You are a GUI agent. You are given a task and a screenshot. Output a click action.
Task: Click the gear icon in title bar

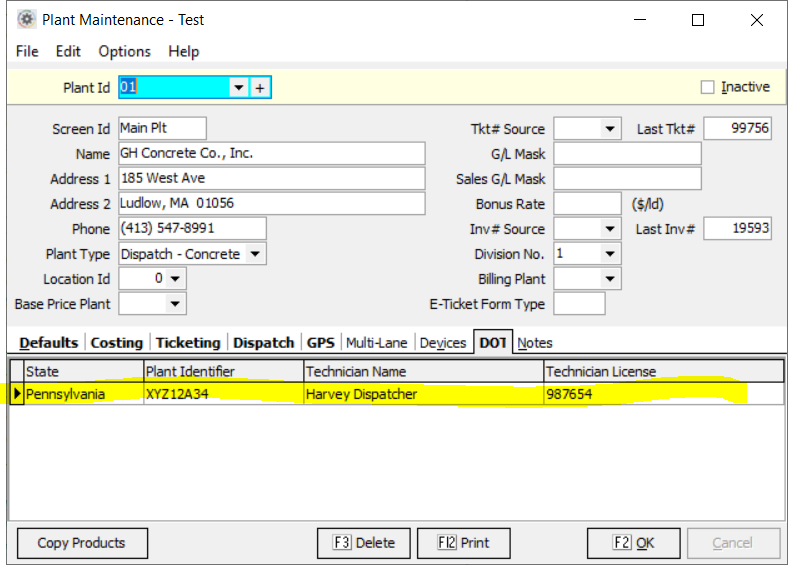25,20
